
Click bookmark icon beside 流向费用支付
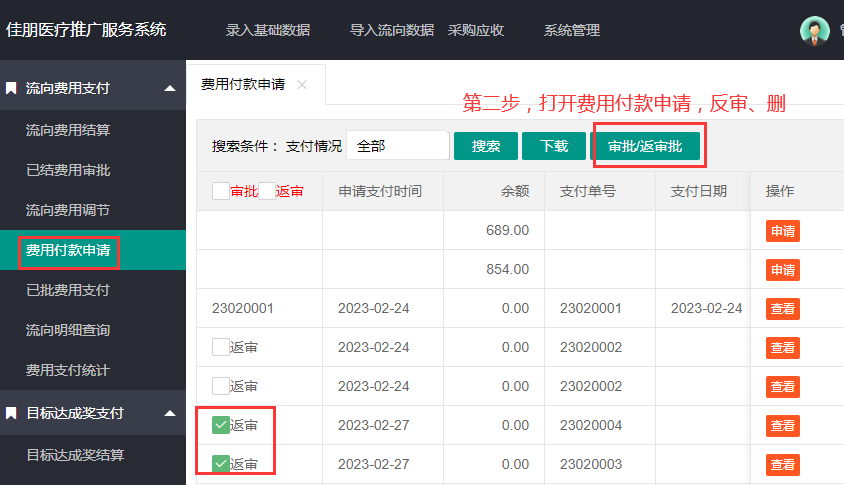(x=11, y=88)
